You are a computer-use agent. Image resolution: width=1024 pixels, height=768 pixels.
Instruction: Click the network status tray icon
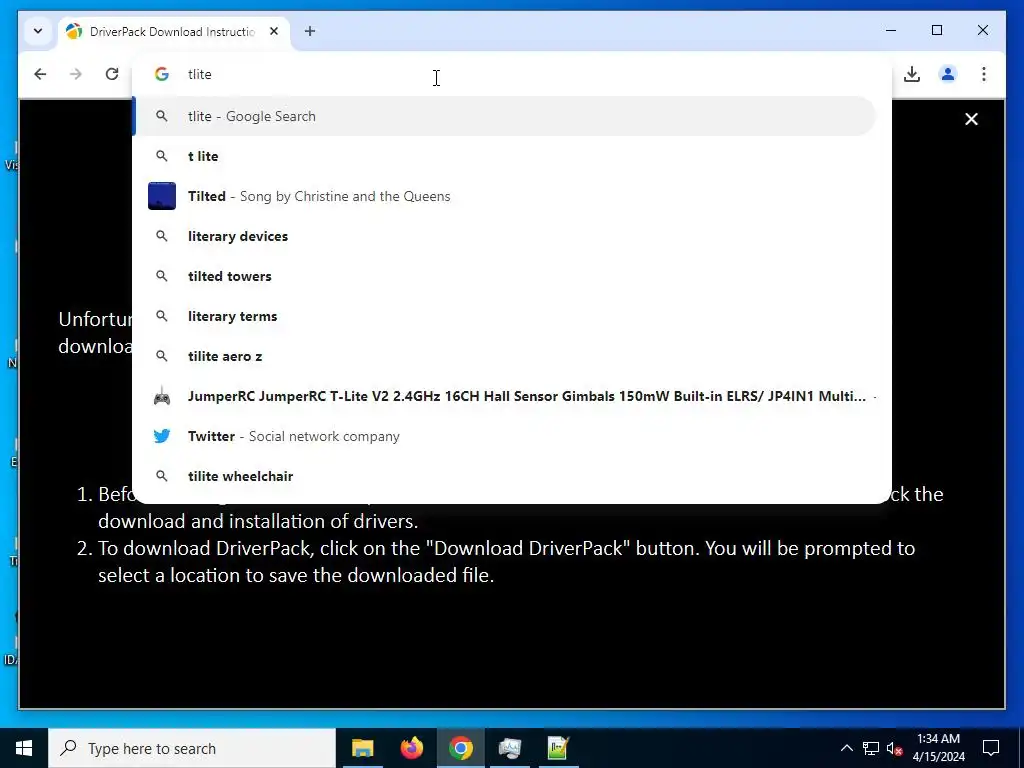871,748
